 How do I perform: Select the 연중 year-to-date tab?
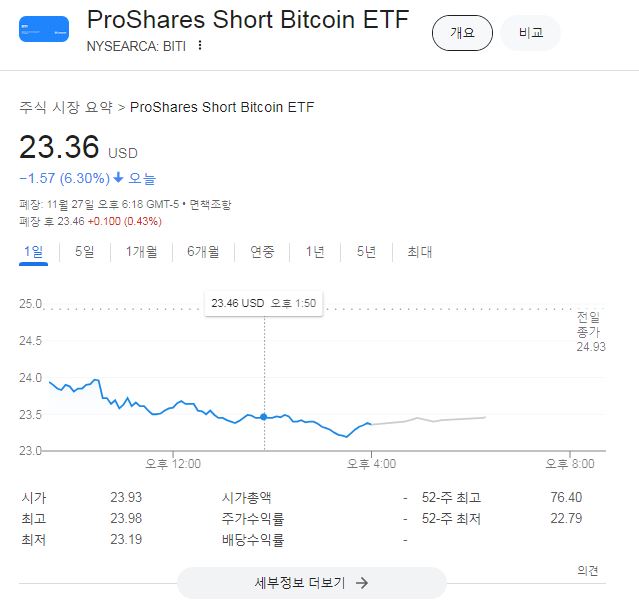pos(262,252)
